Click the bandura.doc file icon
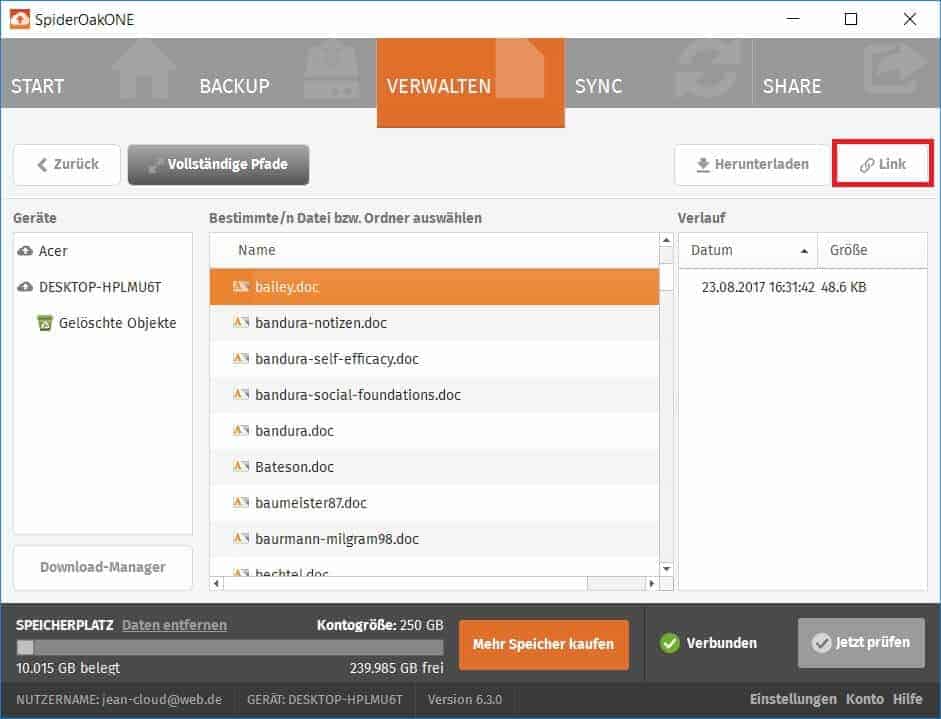Image resolution: width=941 pixels, height=719 pixels. [241, 431]
